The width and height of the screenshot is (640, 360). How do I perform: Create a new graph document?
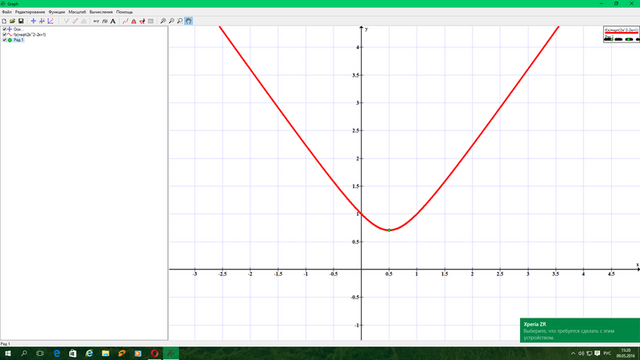pyautogui.click(x=4, y=21)
